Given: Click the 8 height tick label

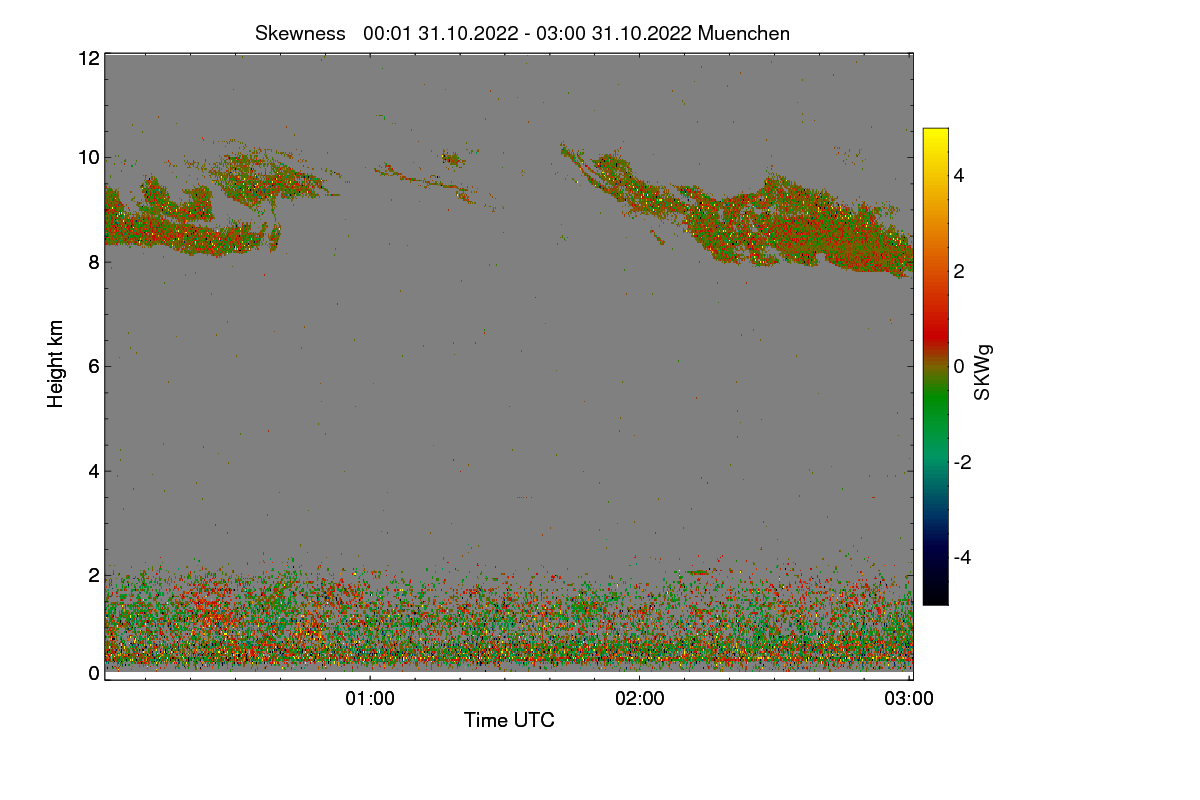Looking at the screenshot, I should pyautogui.click(x=94, y=262).
